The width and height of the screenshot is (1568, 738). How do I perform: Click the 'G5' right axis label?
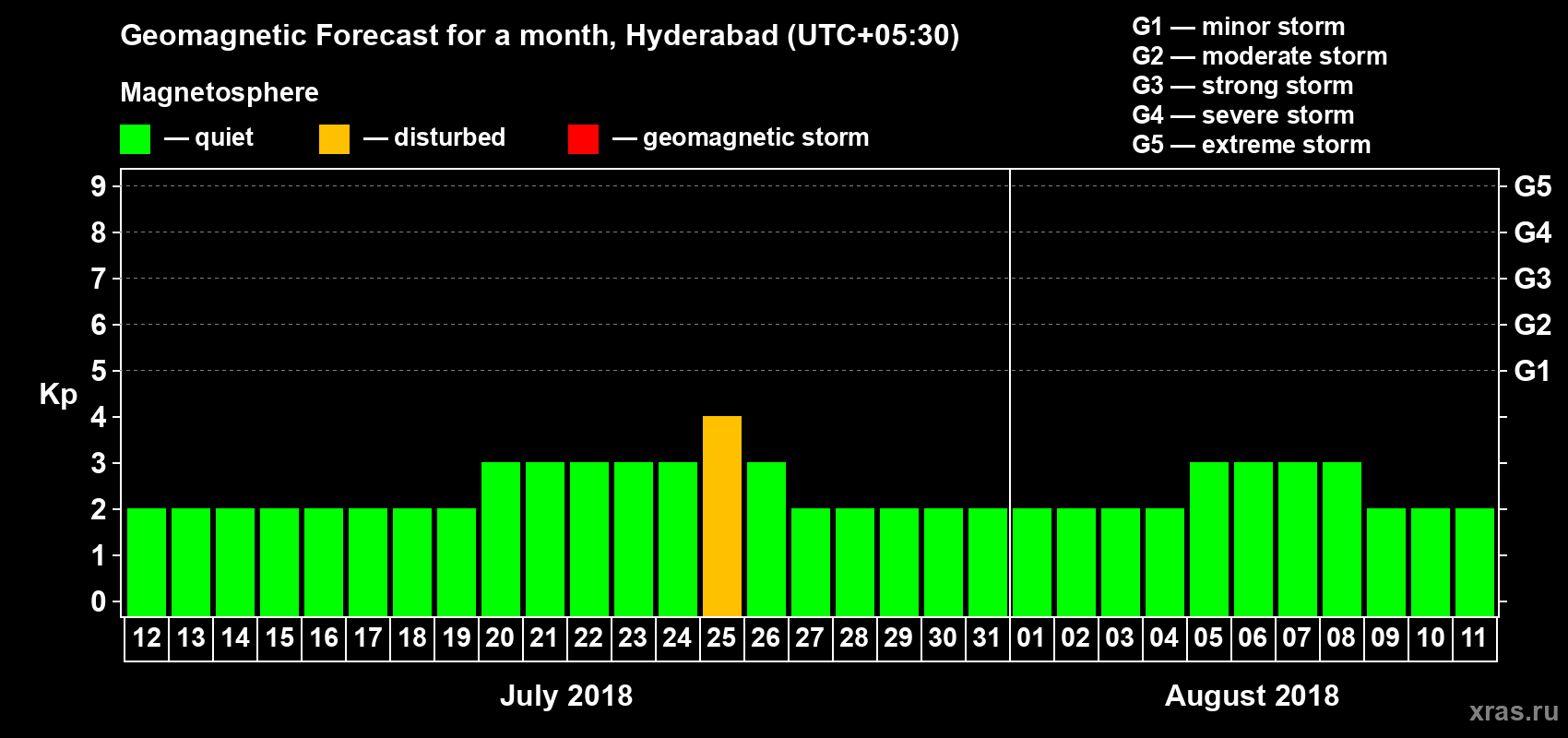click(x=1533, y=186)
